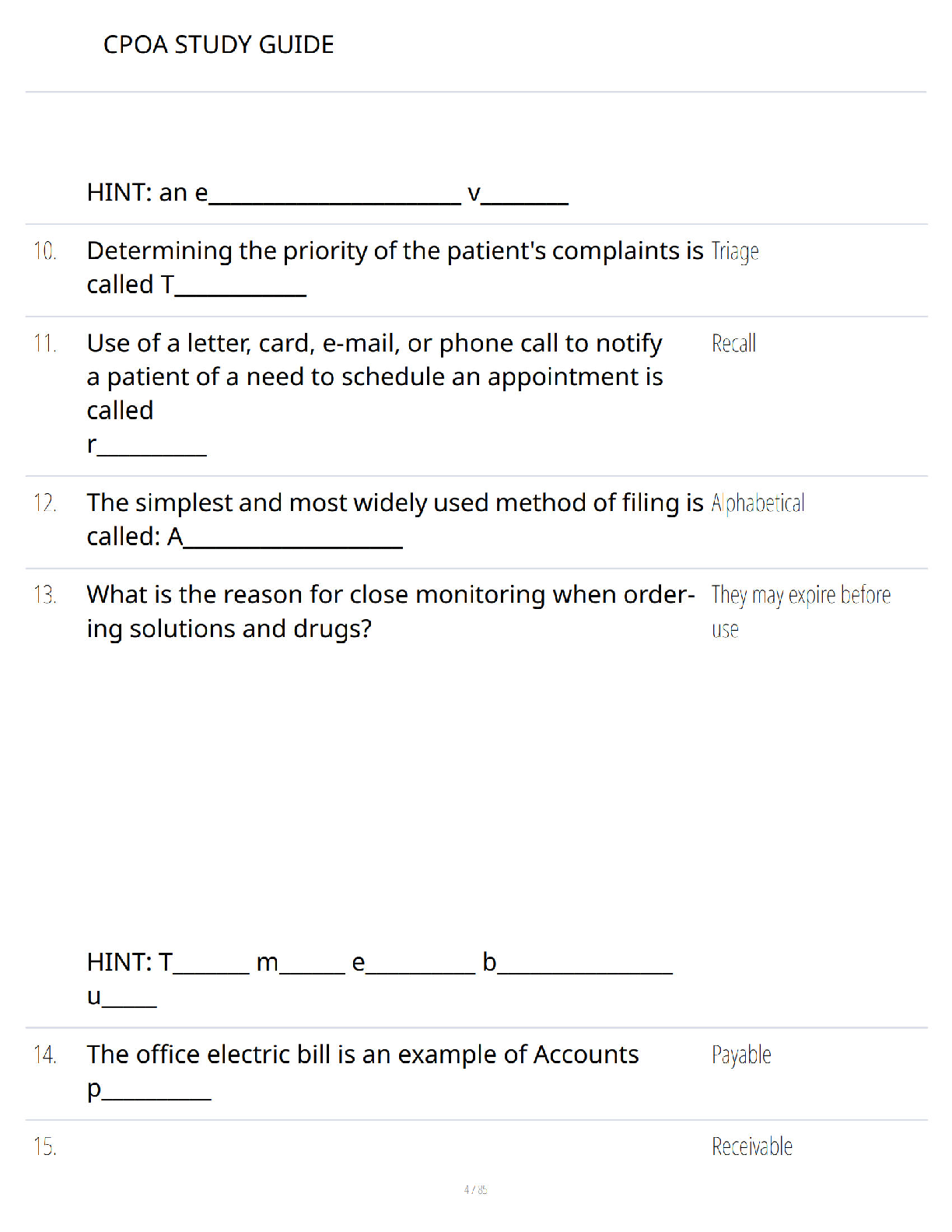The image size is (952, 1232).
Task: Select the answer text Triage
Action: point(735,251)
